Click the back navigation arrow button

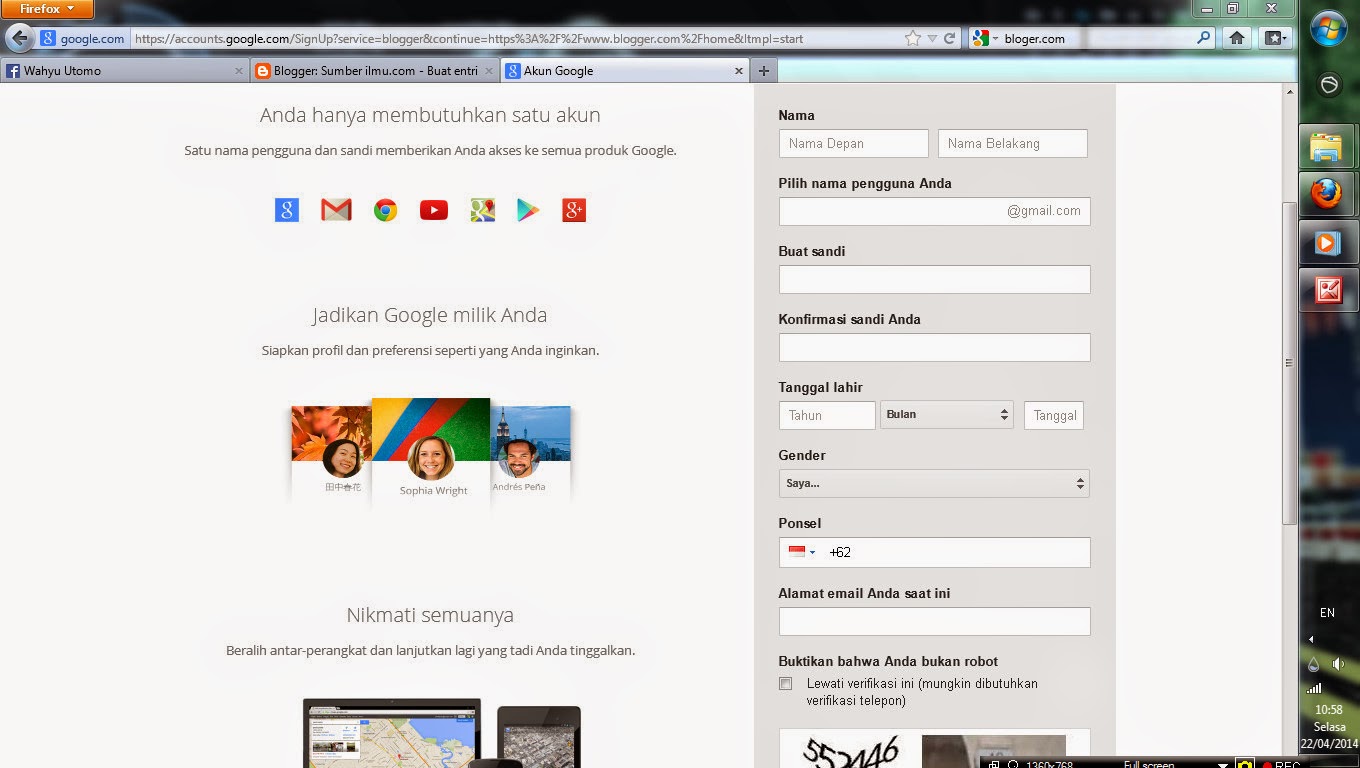click(18, 38)
